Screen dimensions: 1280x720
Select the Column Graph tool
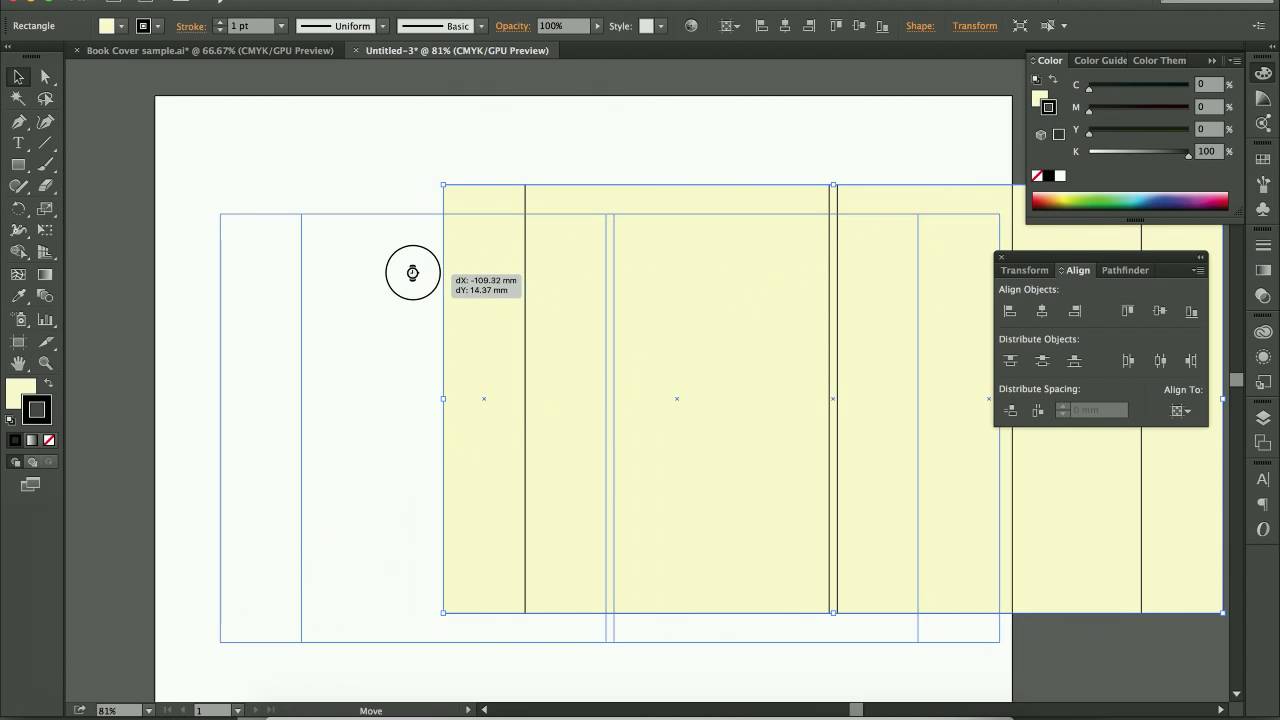click(45, 320)
